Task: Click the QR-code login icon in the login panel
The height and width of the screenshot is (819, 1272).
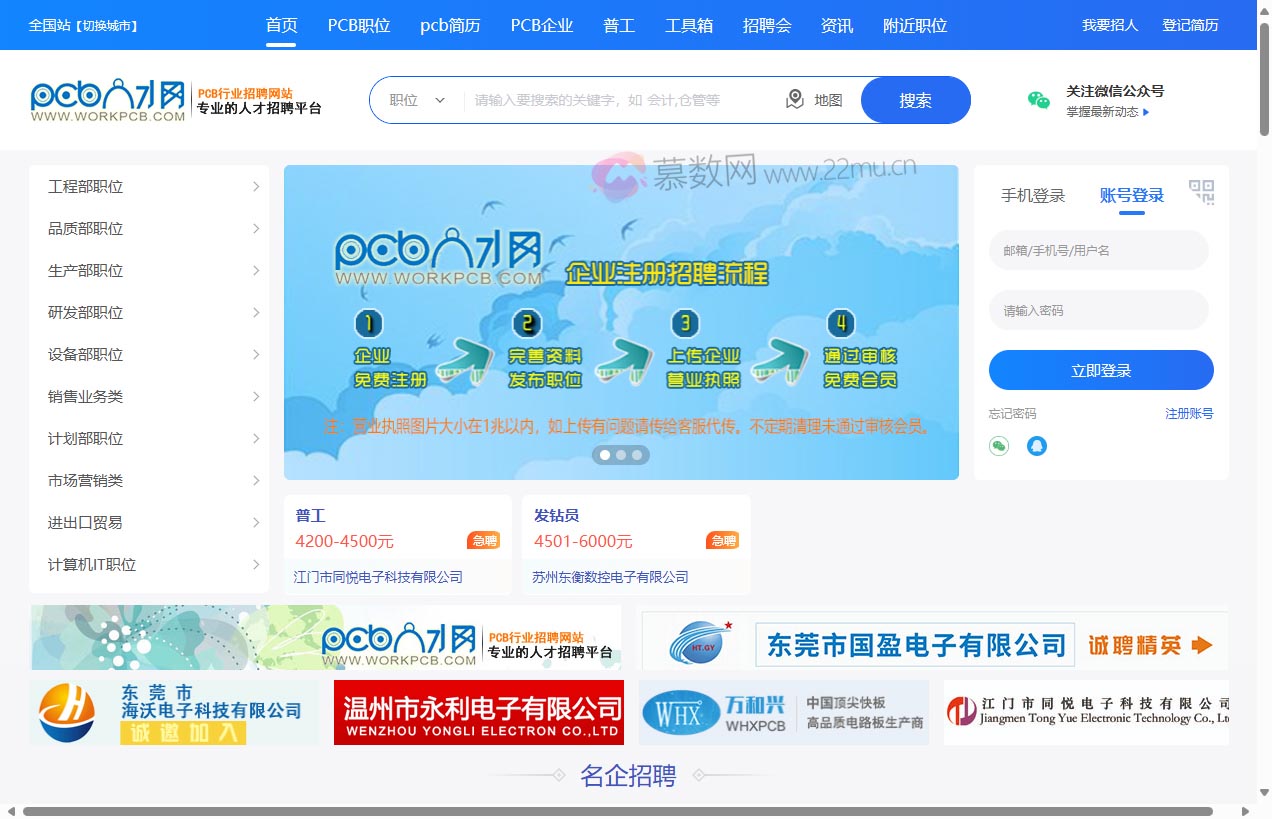Action: pos(1202,192)
